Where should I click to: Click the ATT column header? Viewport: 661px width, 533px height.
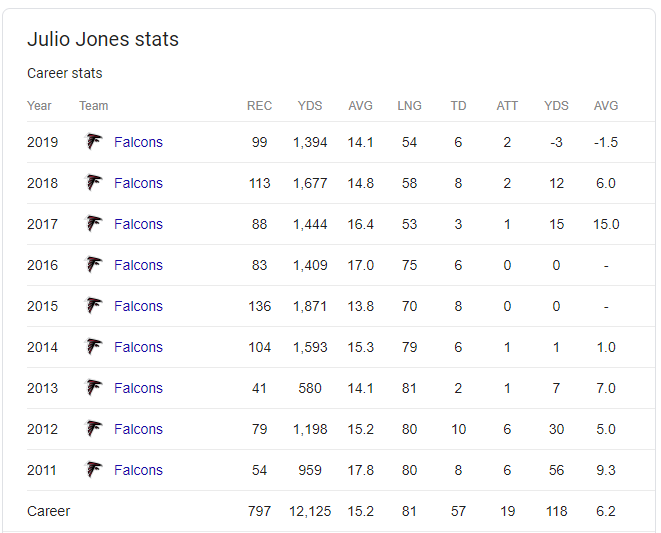[x=507, y=105]
